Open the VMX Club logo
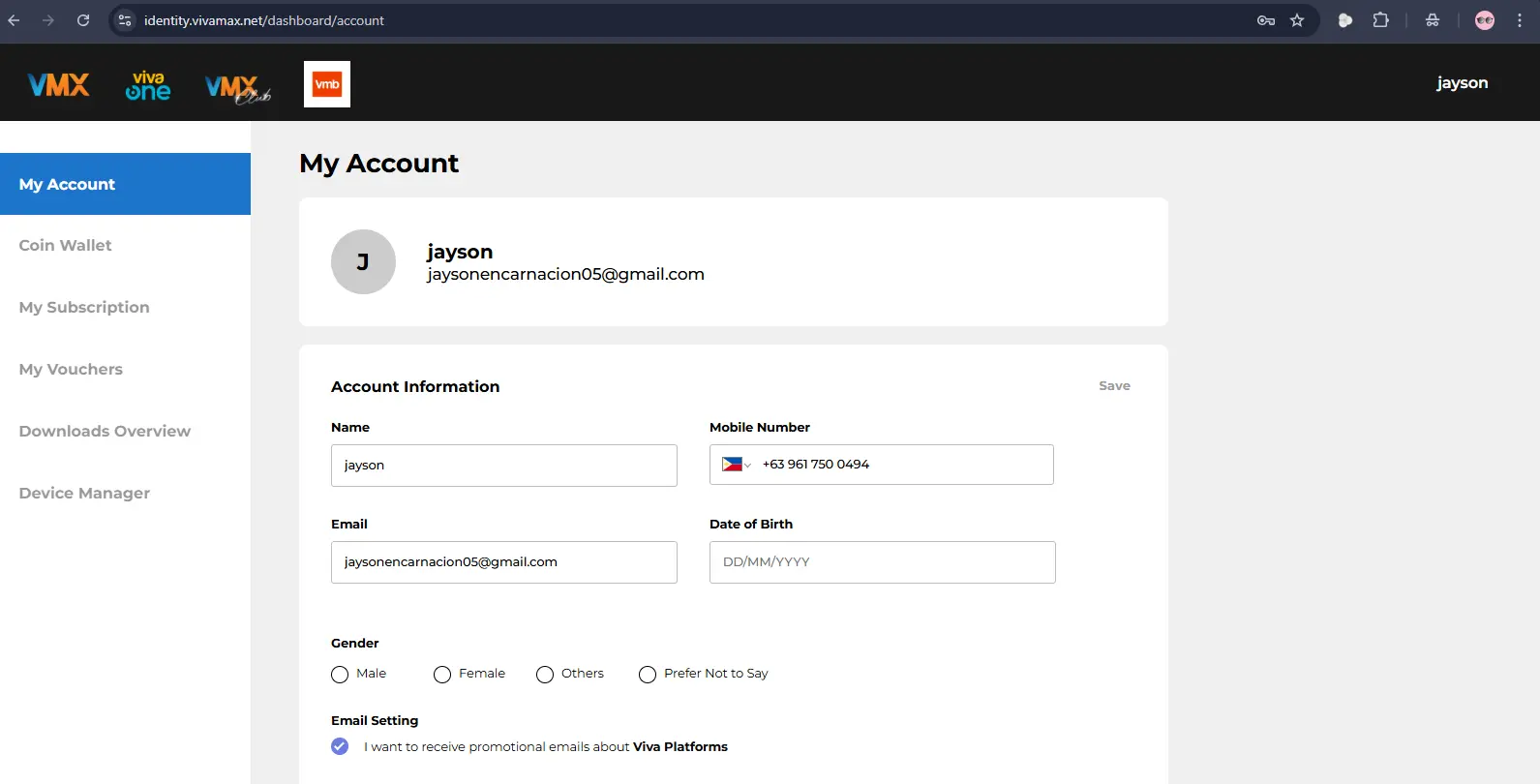This screenshot has height=784, width=1540. point(238,89)
